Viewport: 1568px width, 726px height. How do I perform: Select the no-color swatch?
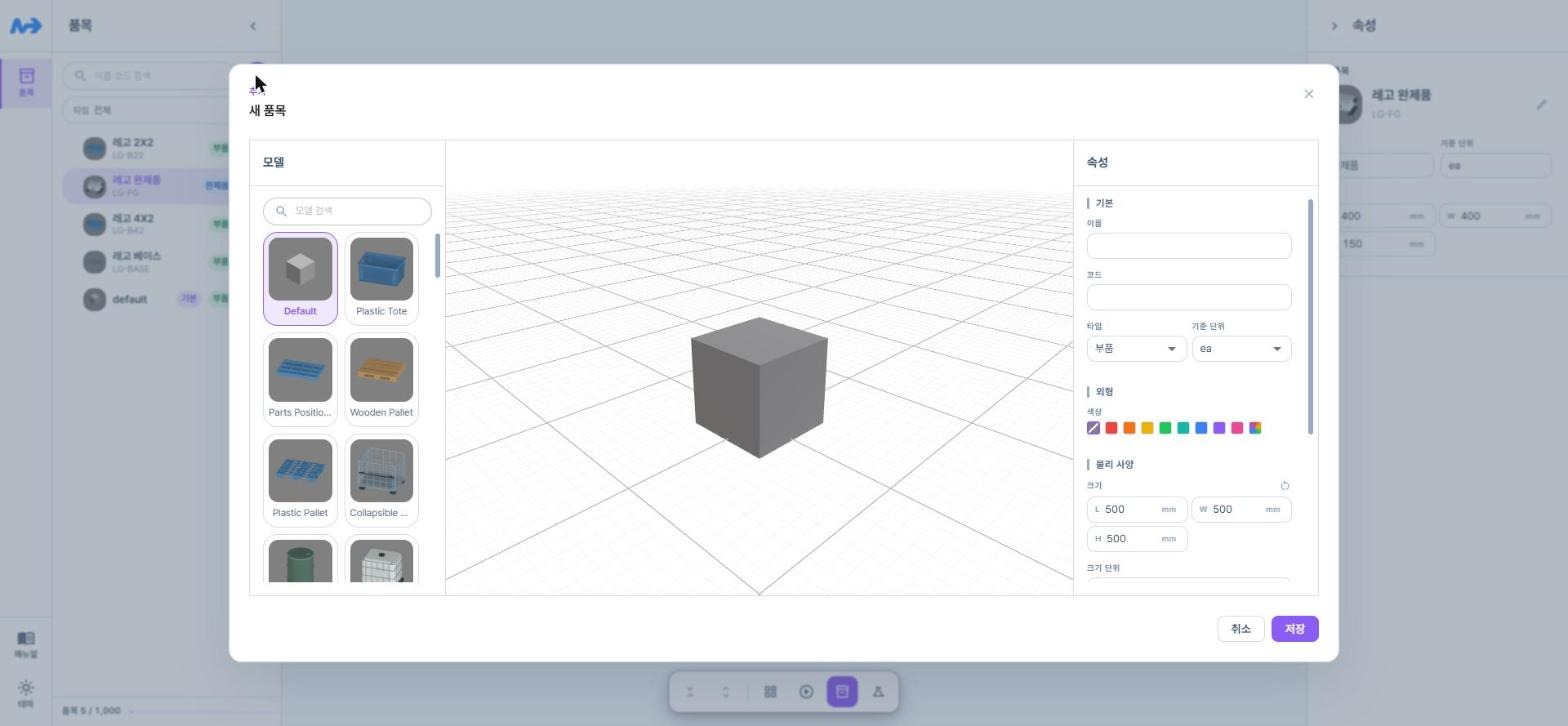pos(1093,428)
